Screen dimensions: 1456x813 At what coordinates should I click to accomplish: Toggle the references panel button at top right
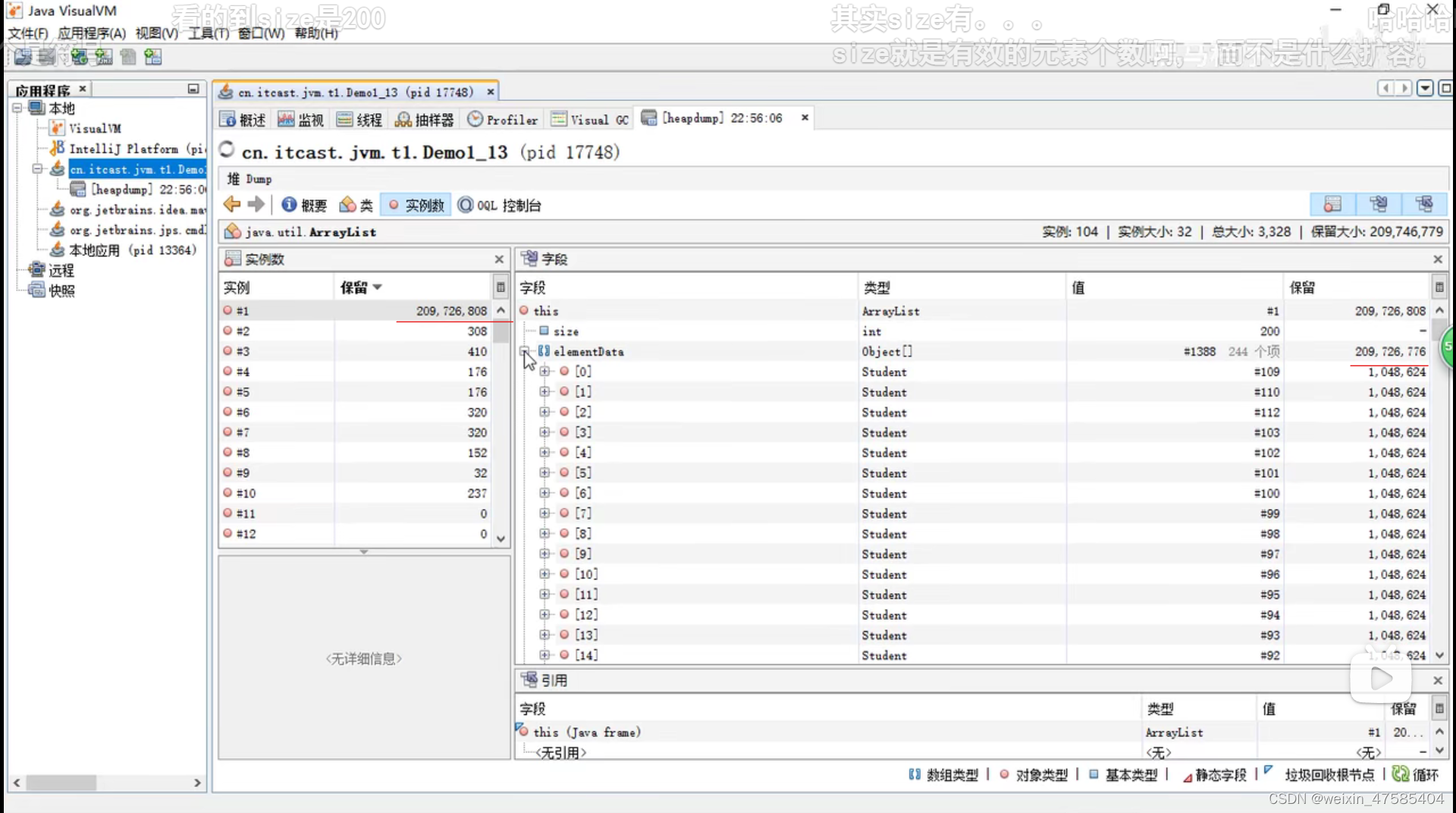1423,205
